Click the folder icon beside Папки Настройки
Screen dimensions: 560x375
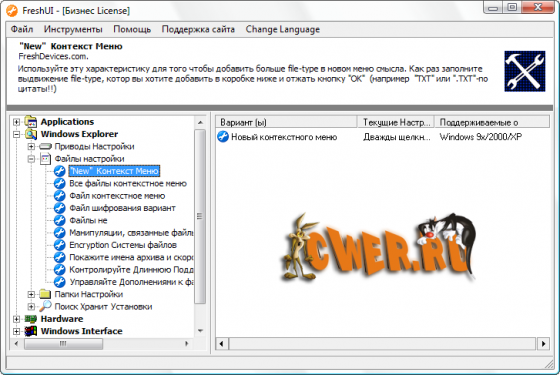click(x=45, y=294)
